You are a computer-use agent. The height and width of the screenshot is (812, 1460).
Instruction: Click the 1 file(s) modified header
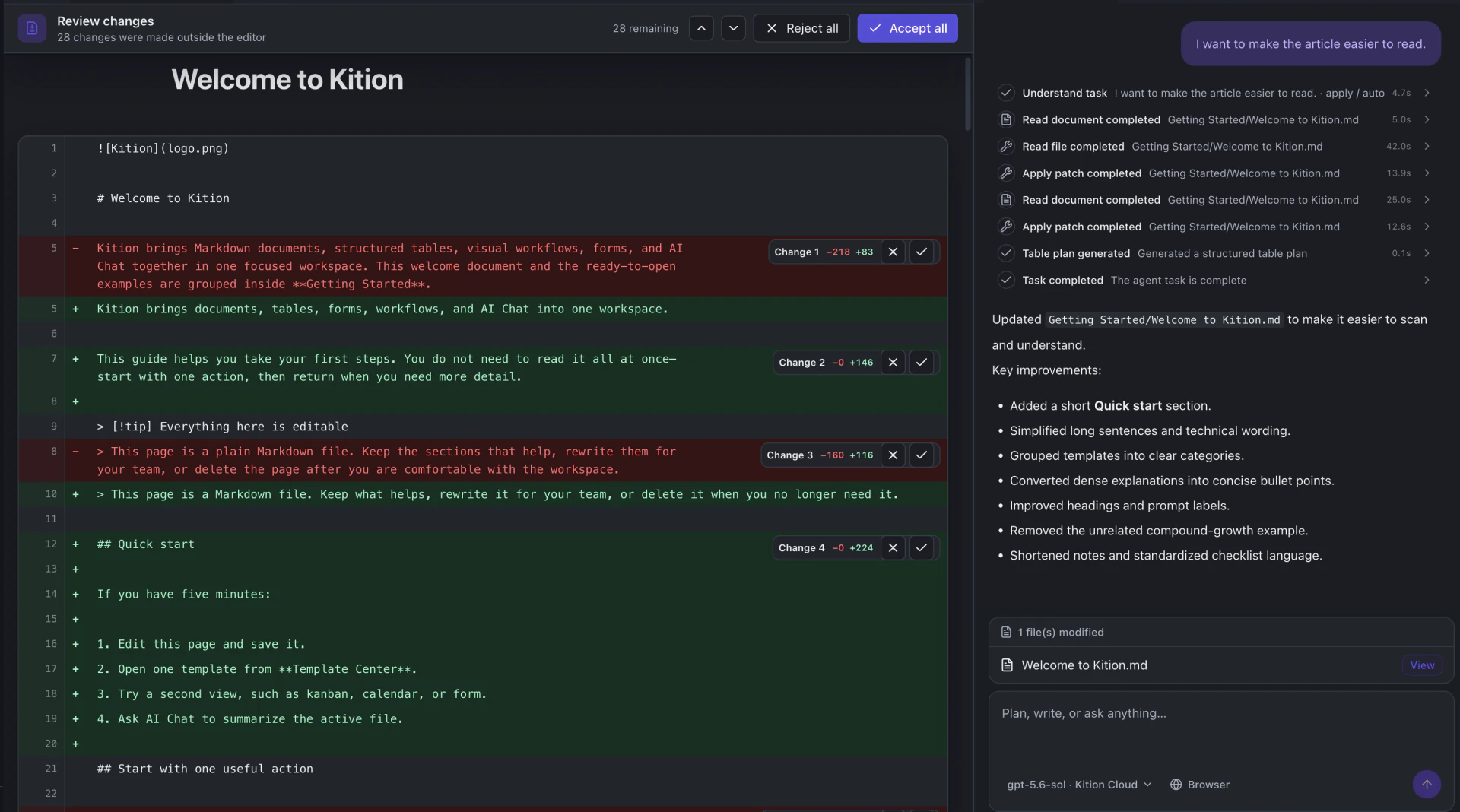point(1220,633)
